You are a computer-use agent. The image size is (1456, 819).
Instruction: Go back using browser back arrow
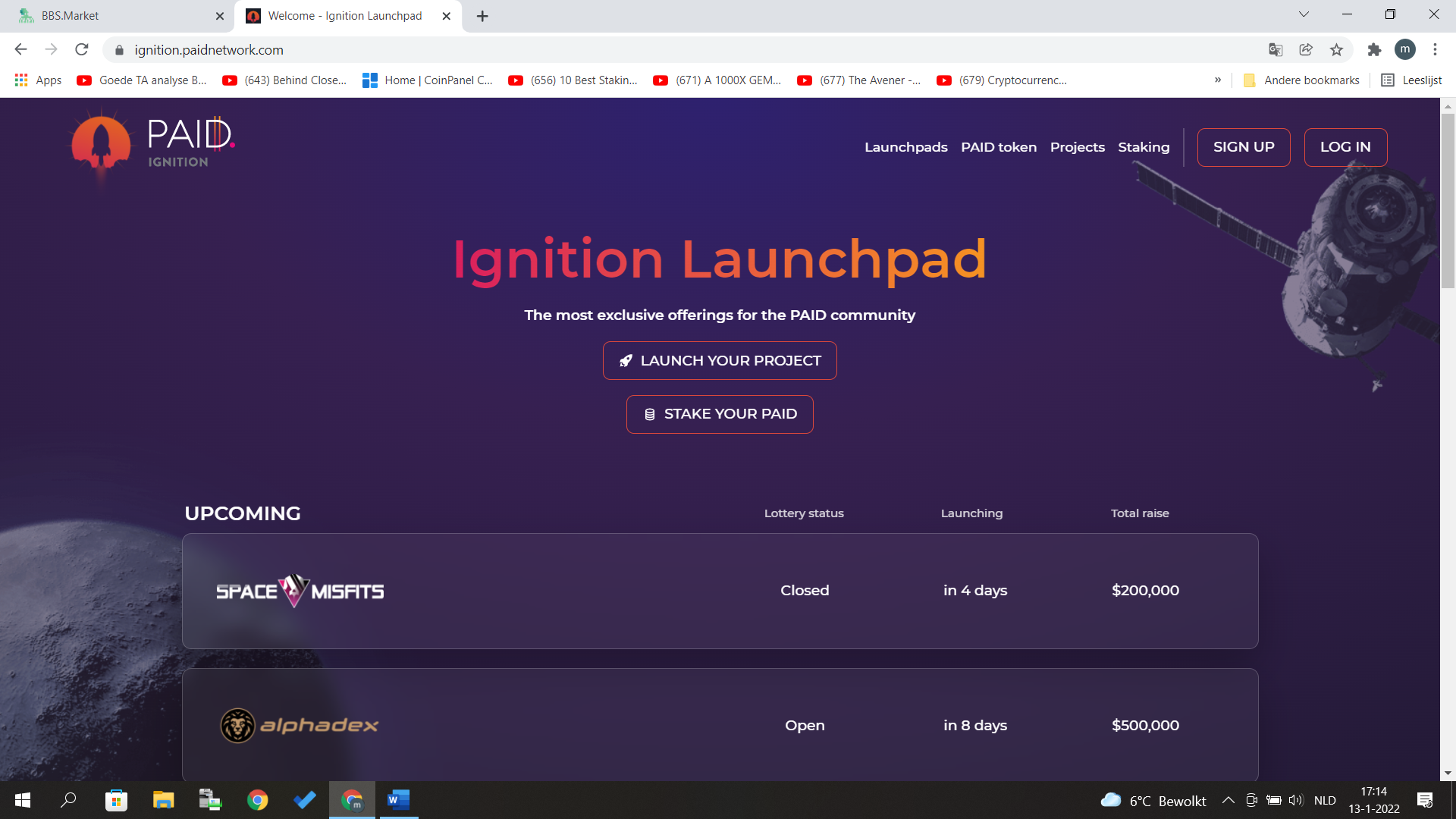click(x=20, y=50)
